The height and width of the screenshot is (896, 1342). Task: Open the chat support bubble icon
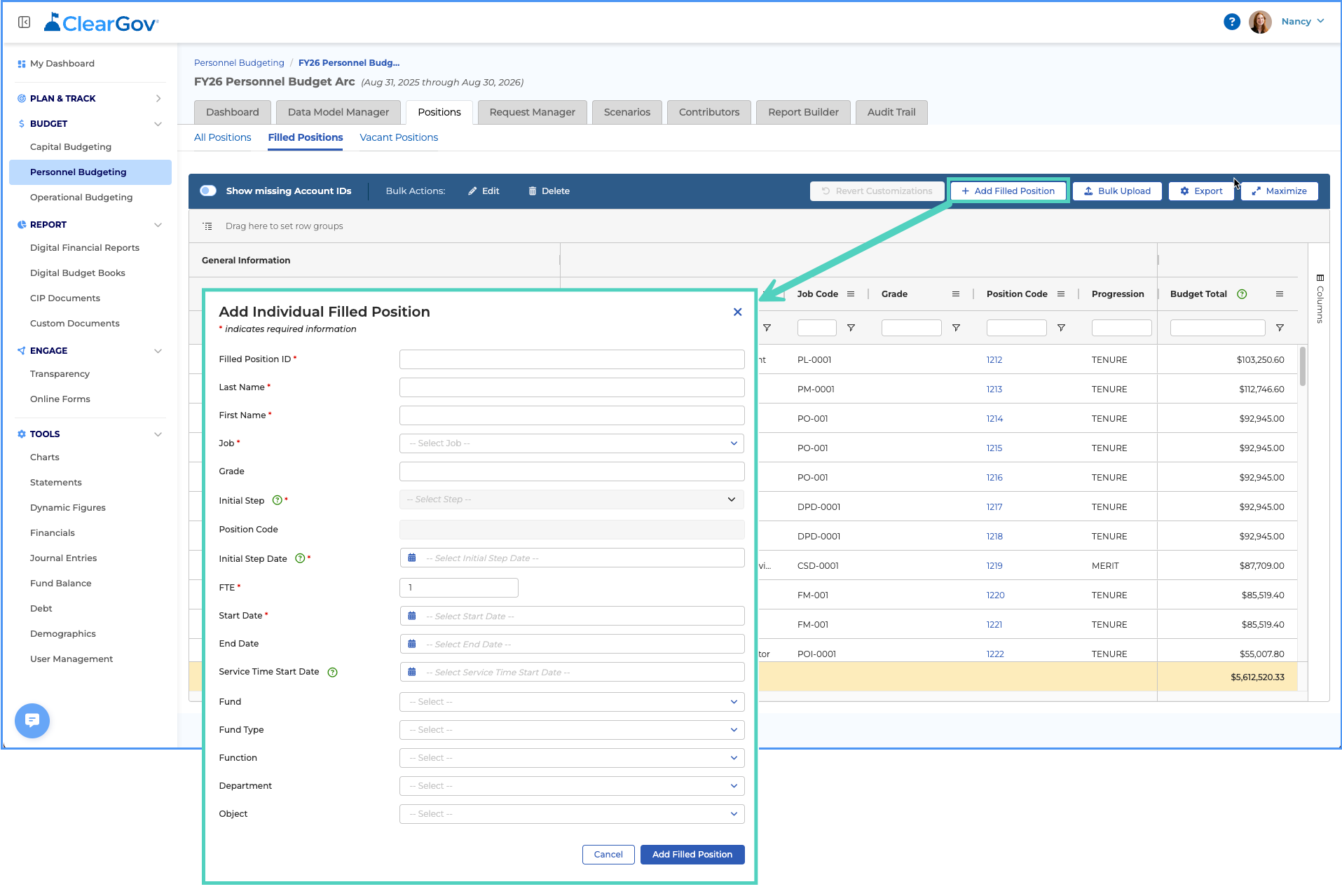32,720
